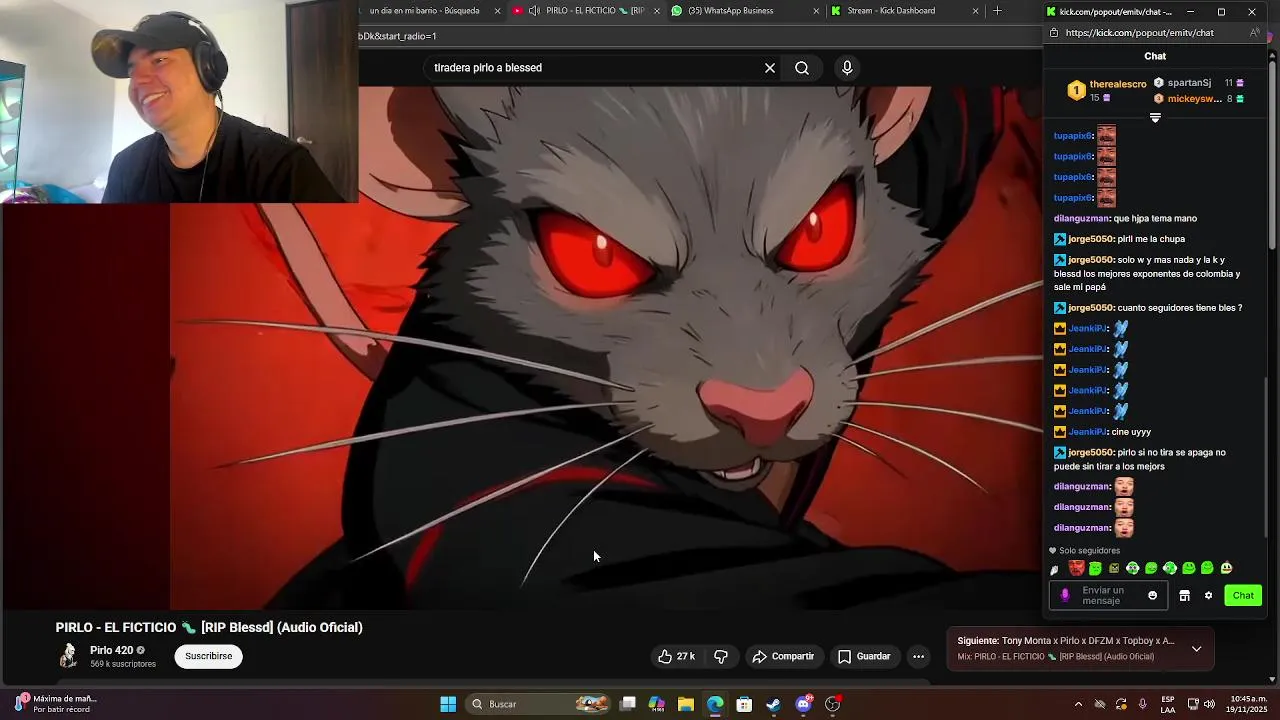Insert the angry olive-green emote
Screen dimensions: 1280x720
[x=1114, y=568]
